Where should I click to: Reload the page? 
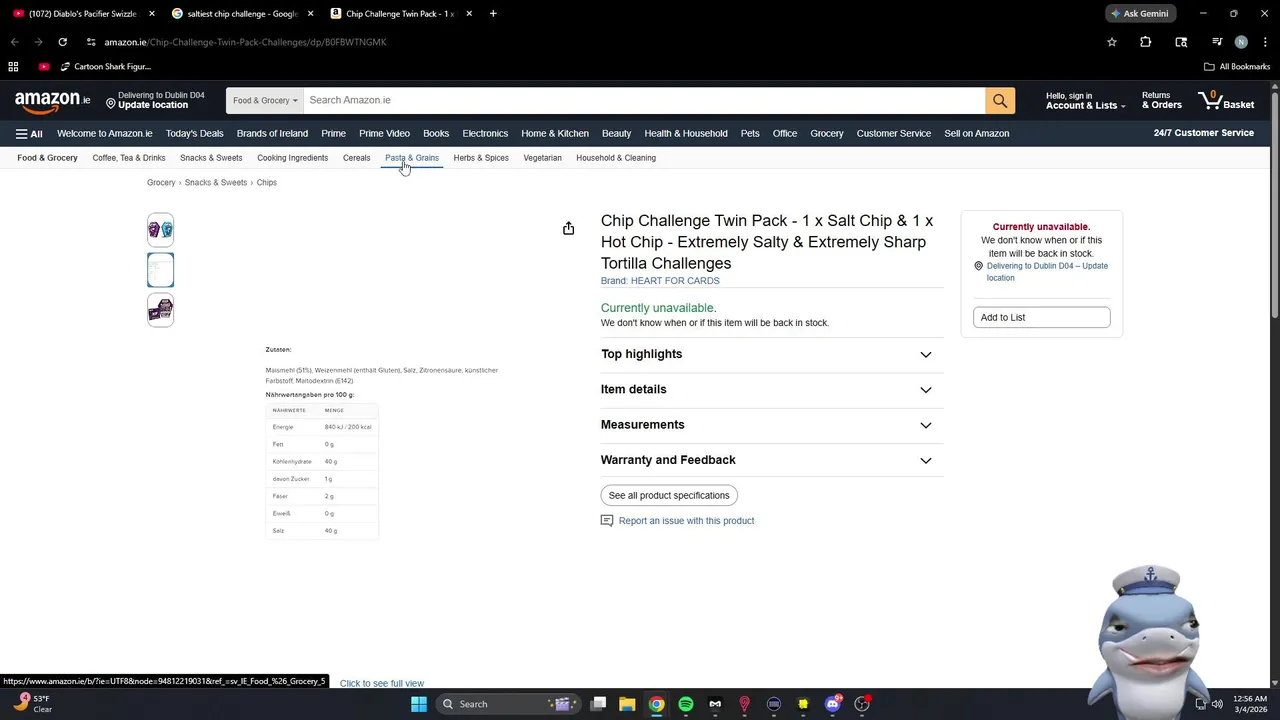coord(62,42)
